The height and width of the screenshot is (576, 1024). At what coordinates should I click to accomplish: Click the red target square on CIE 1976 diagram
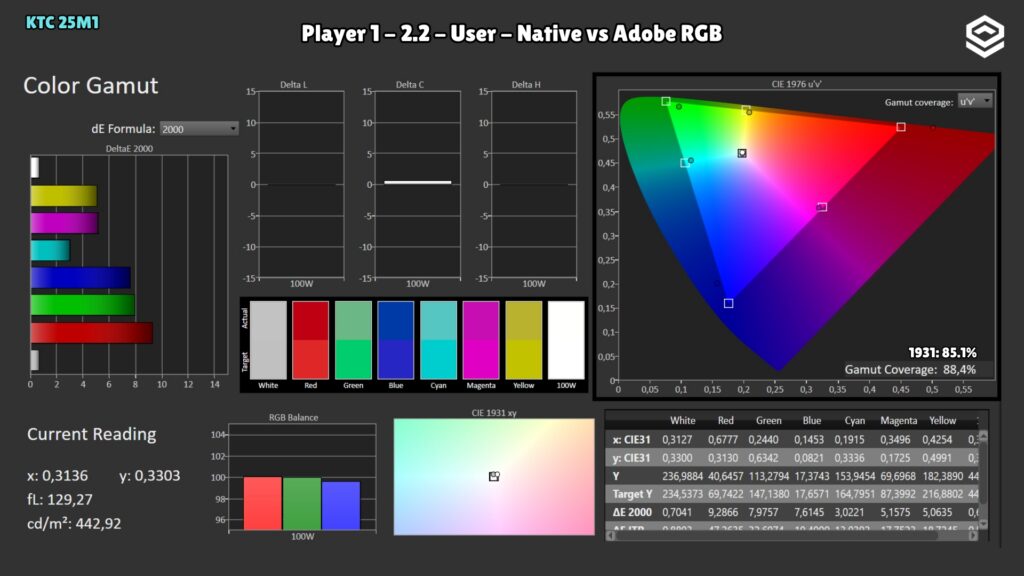(x=901, y=127)
